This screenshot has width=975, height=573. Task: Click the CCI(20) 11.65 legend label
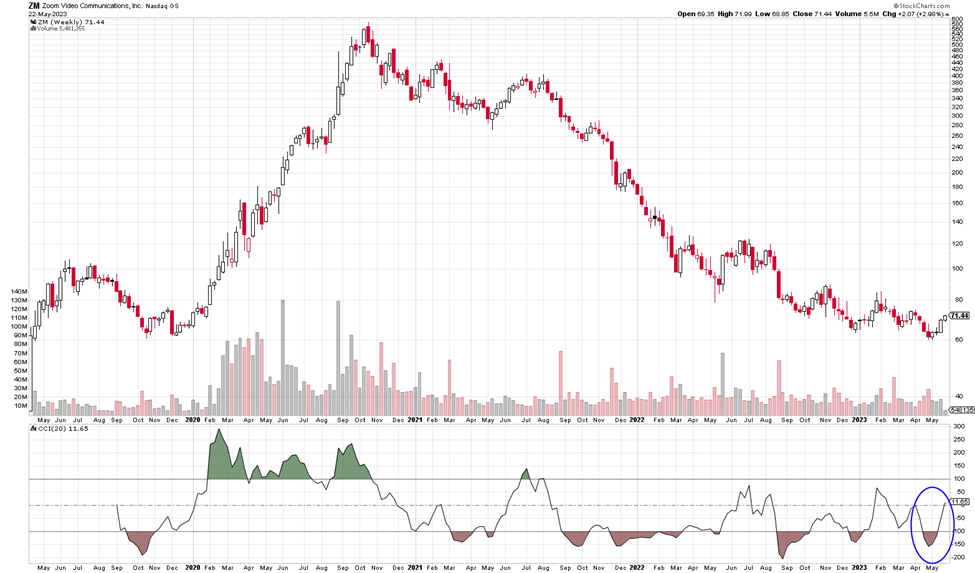point(63,429)
